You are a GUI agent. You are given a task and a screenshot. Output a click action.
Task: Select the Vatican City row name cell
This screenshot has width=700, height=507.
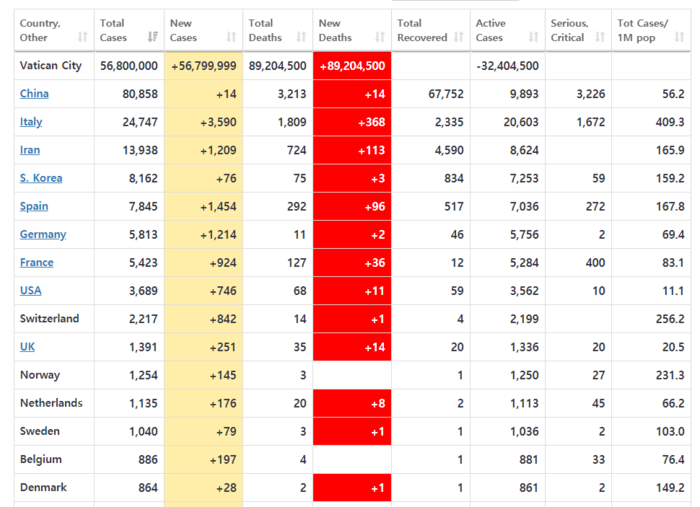53,66
